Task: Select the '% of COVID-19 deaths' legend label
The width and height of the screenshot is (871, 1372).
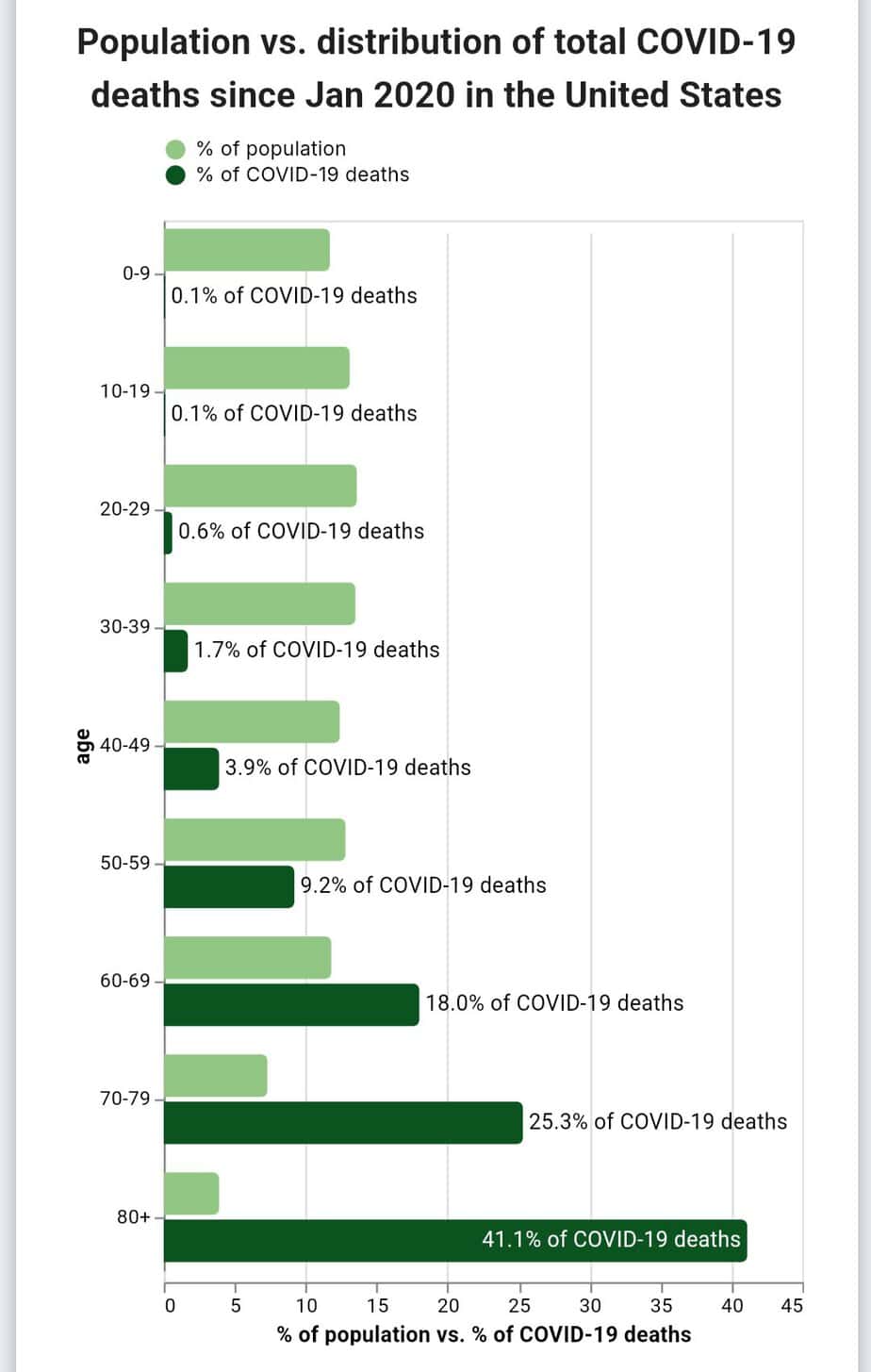Action: (303, 174)
